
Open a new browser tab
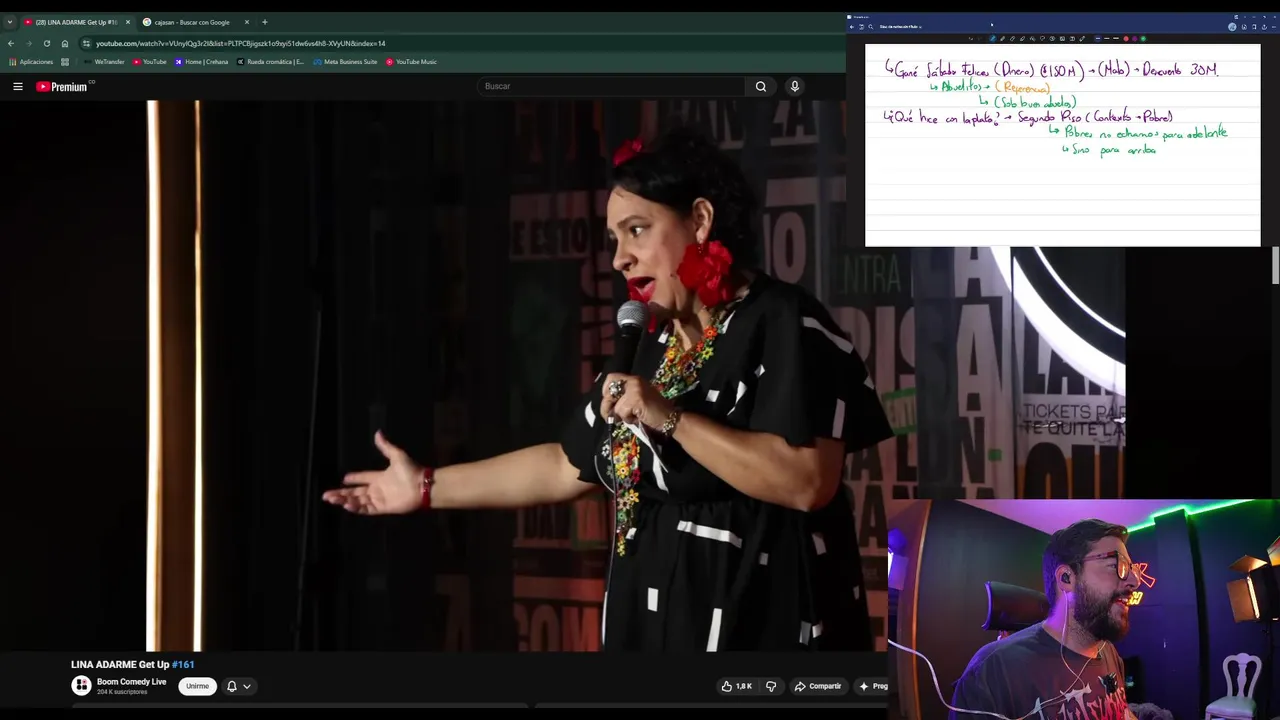(x=265, y=22)
